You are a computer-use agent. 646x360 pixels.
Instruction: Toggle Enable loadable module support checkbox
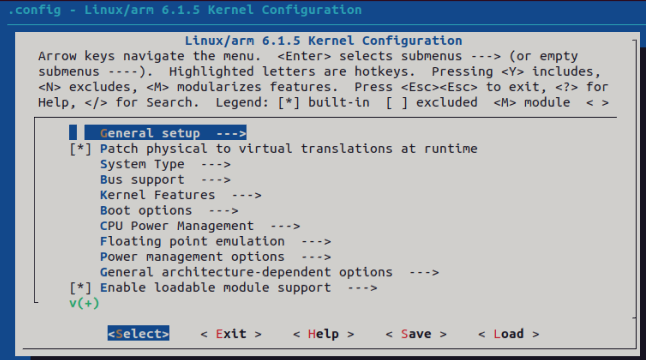pos(80,288)
